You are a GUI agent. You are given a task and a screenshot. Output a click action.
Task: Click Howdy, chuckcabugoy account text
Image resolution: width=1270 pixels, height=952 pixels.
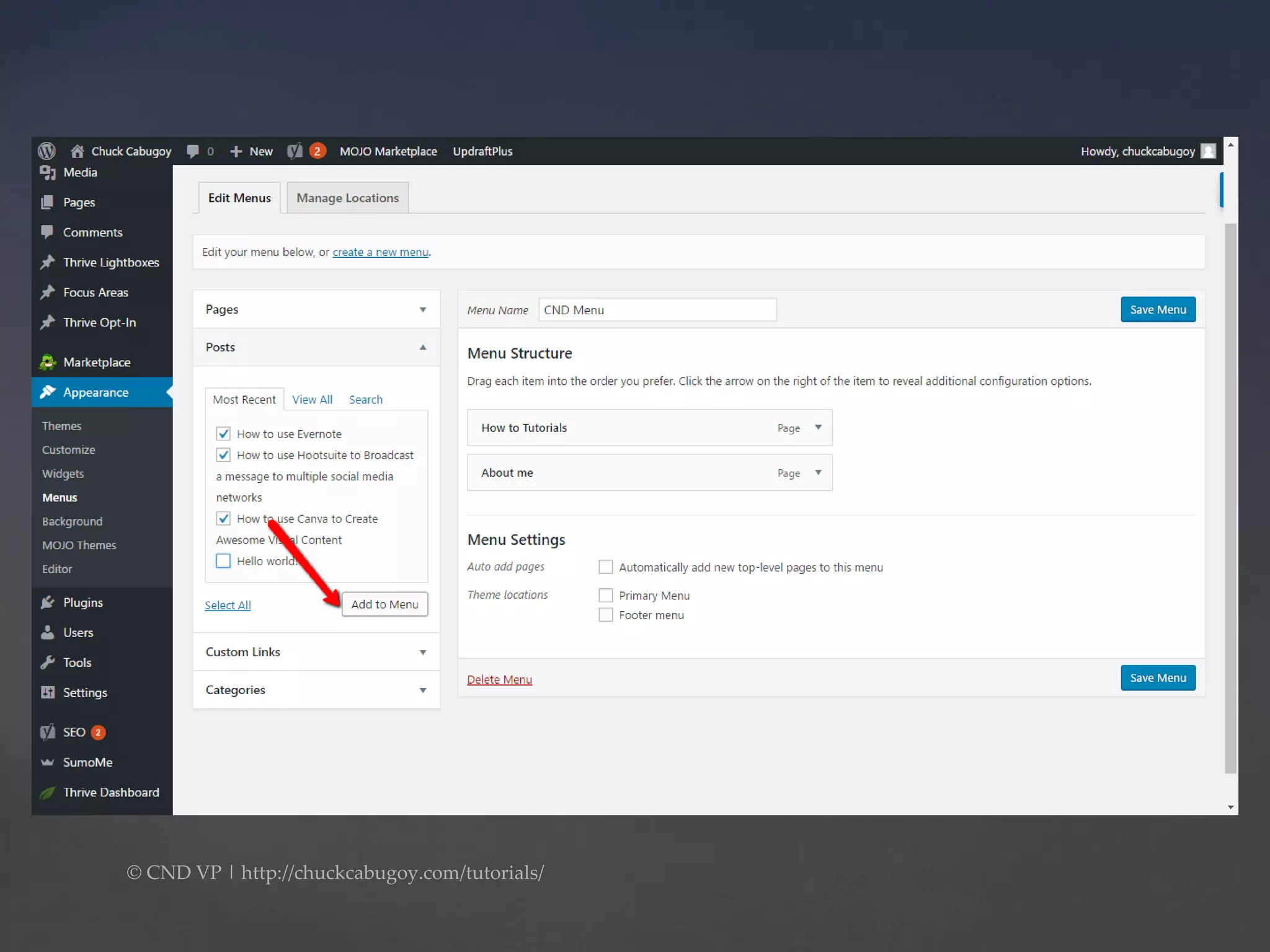[1138, 151]
